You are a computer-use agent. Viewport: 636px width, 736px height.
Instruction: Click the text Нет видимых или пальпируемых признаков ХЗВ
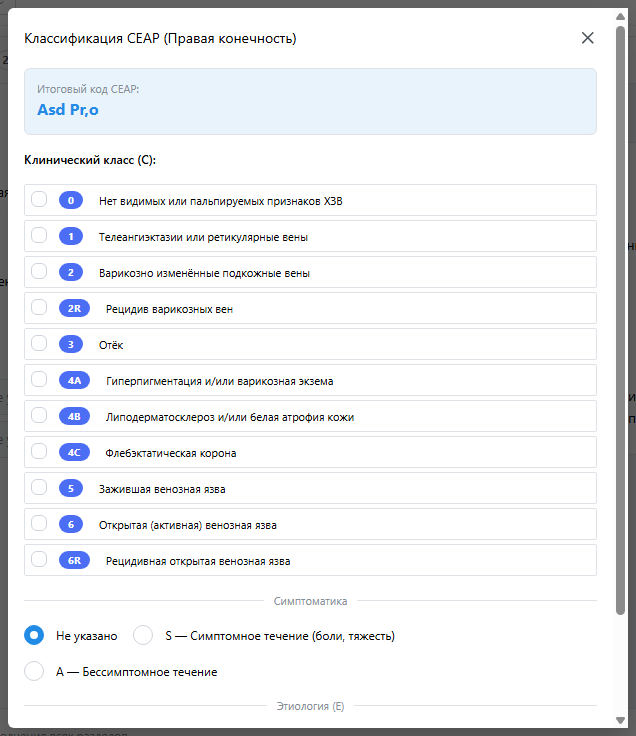pos(221,201)
